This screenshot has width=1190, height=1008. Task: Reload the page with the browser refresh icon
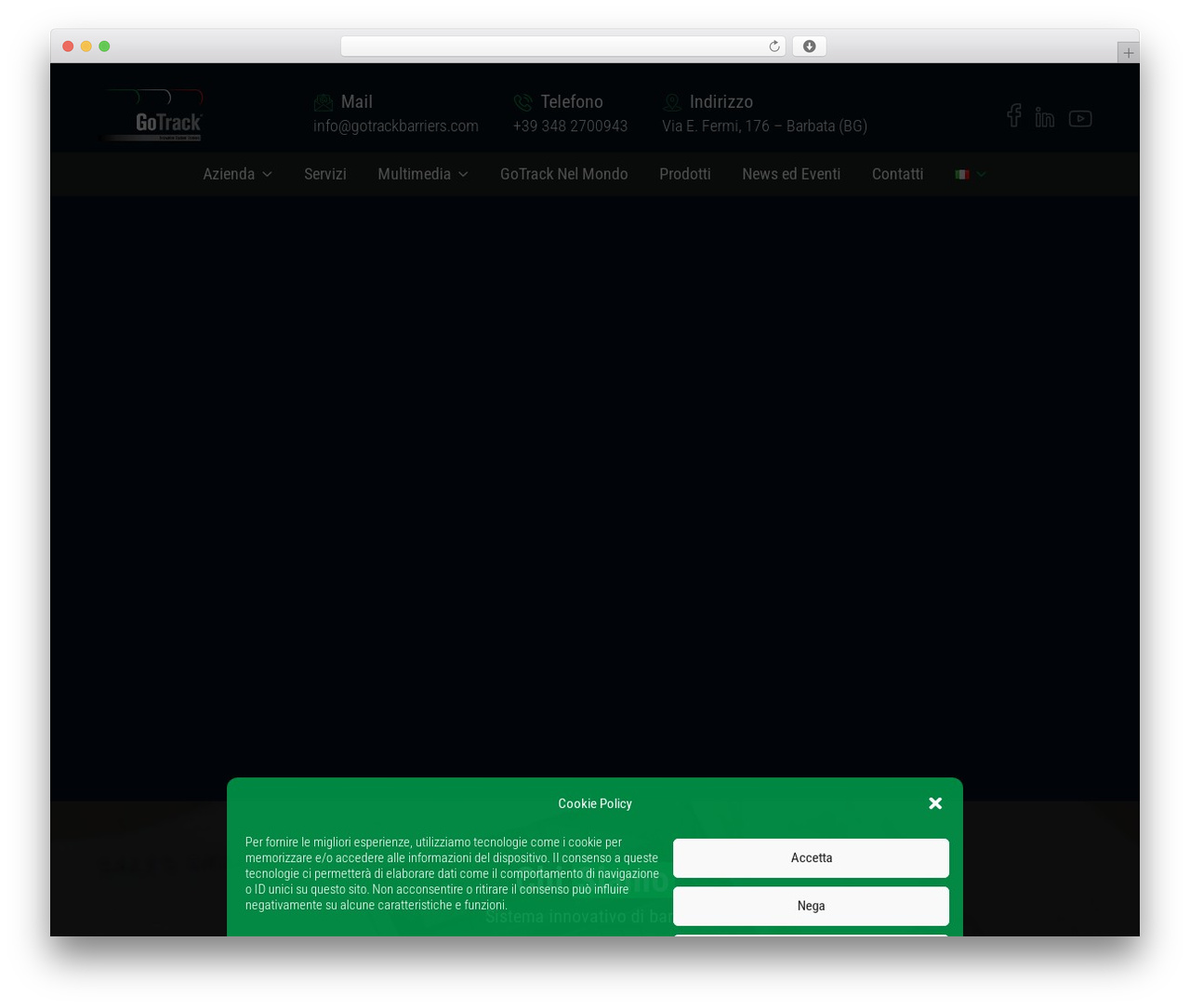[774, 46]
